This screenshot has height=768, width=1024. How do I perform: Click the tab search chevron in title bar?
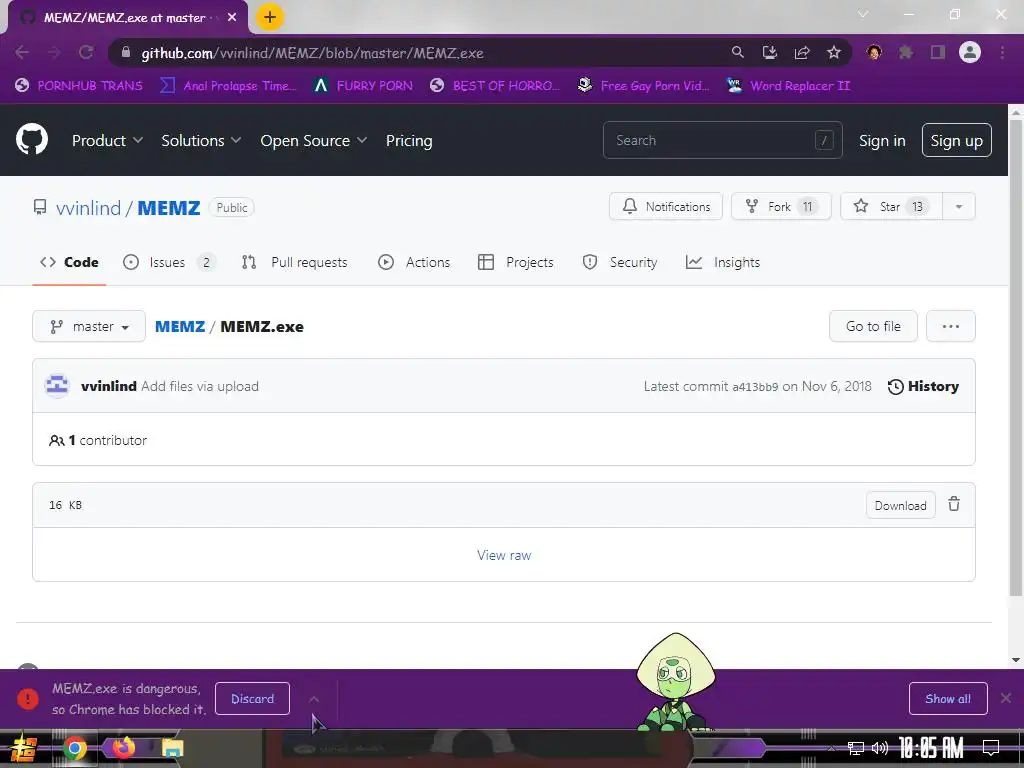(x=863, y=14)
